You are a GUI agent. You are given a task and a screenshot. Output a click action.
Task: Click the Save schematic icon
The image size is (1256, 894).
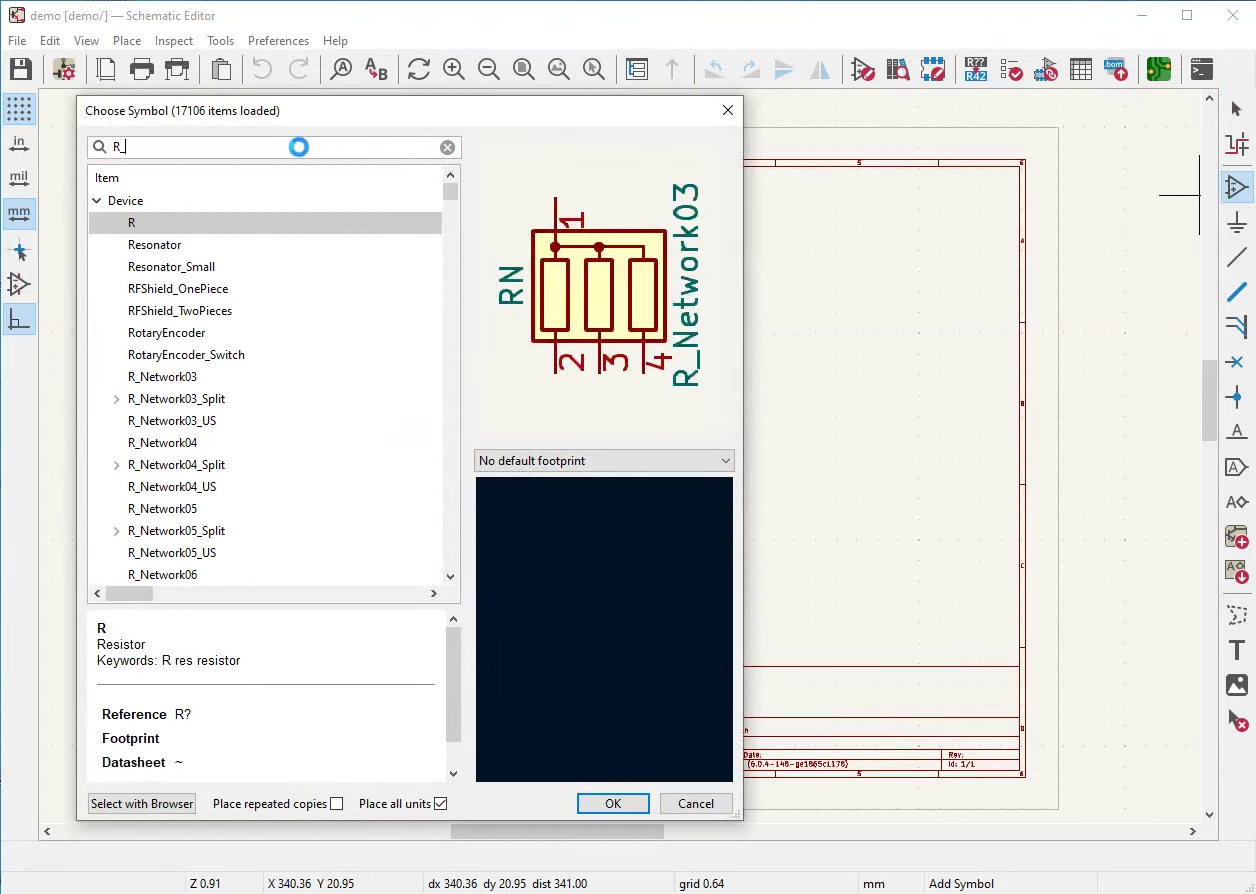tap(21, 69)
